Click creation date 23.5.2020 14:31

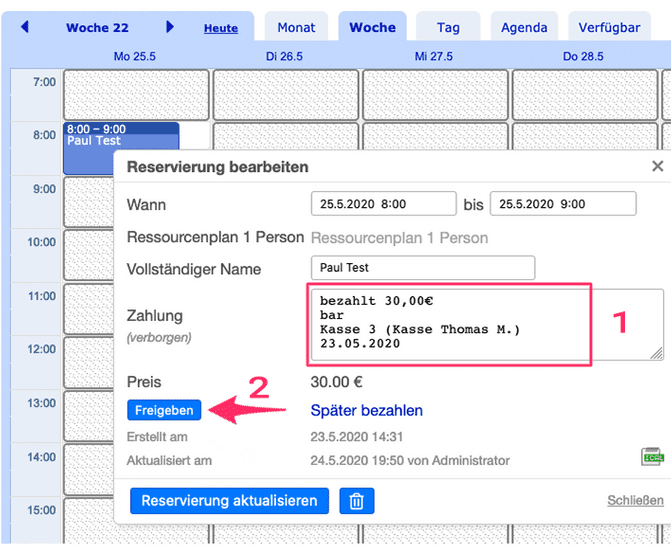(x=356, y=437)
